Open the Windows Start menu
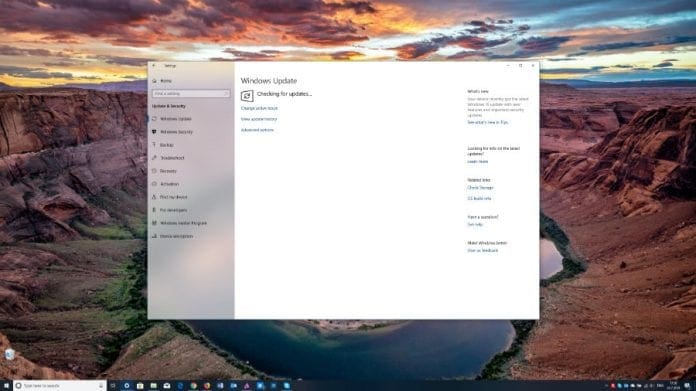 [x=6, y=386]
